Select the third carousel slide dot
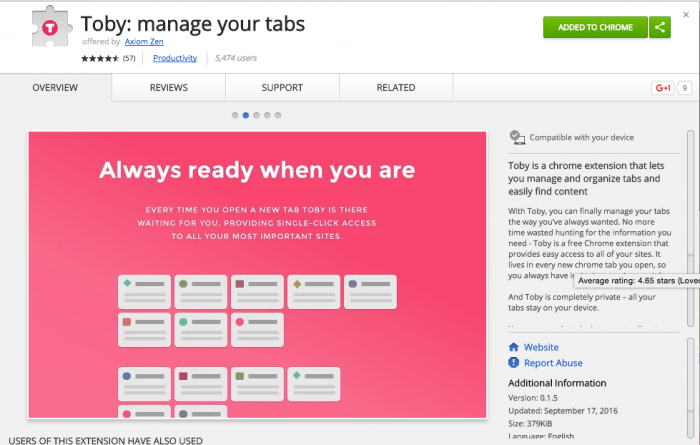The width and height of the screenshot is (700, 445). 256,115
